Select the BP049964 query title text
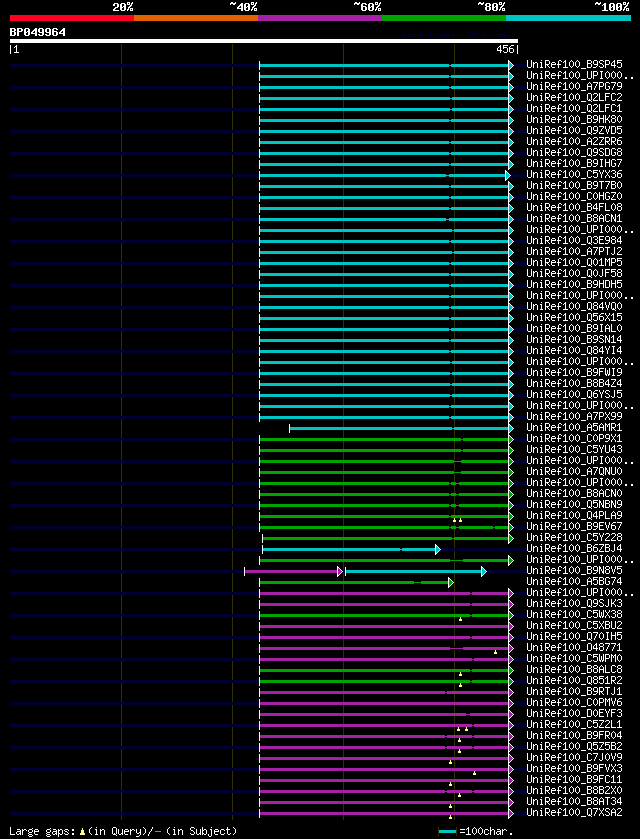Image resolution: width=640 pixels, height=839 pixels. (x=37, y=32)
